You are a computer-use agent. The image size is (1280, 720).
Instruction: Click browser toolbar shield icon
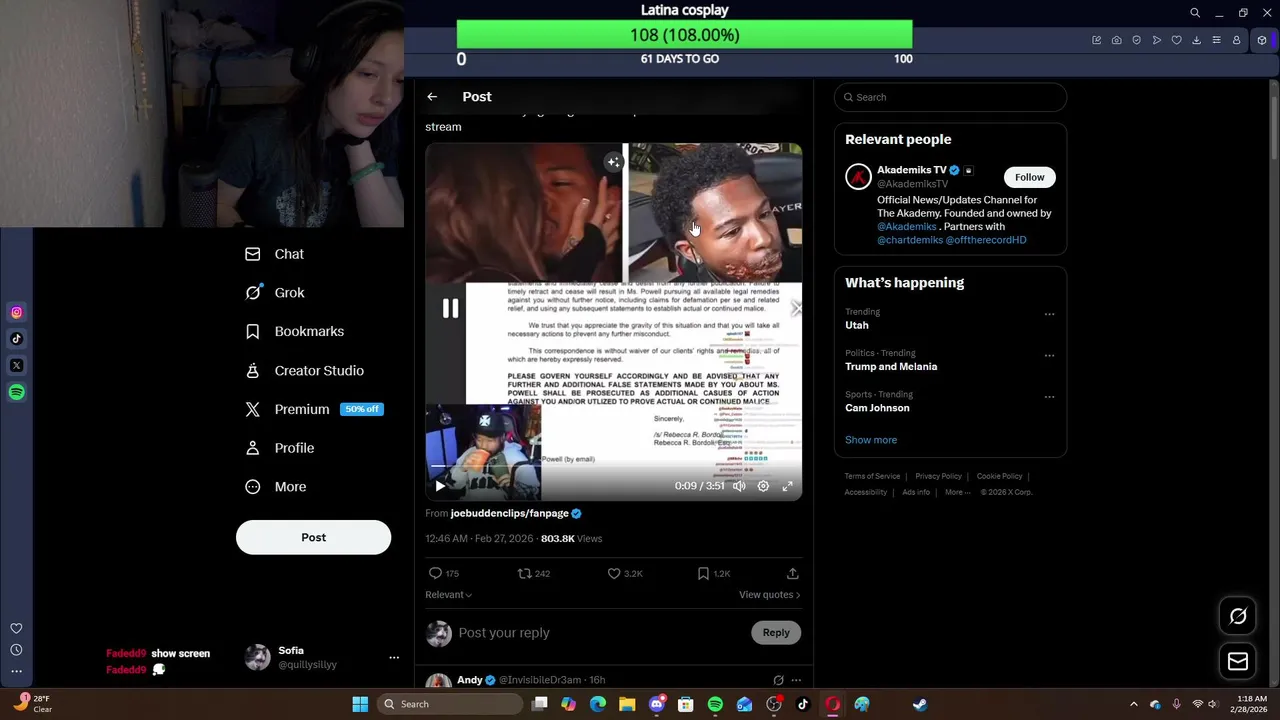1136,40
